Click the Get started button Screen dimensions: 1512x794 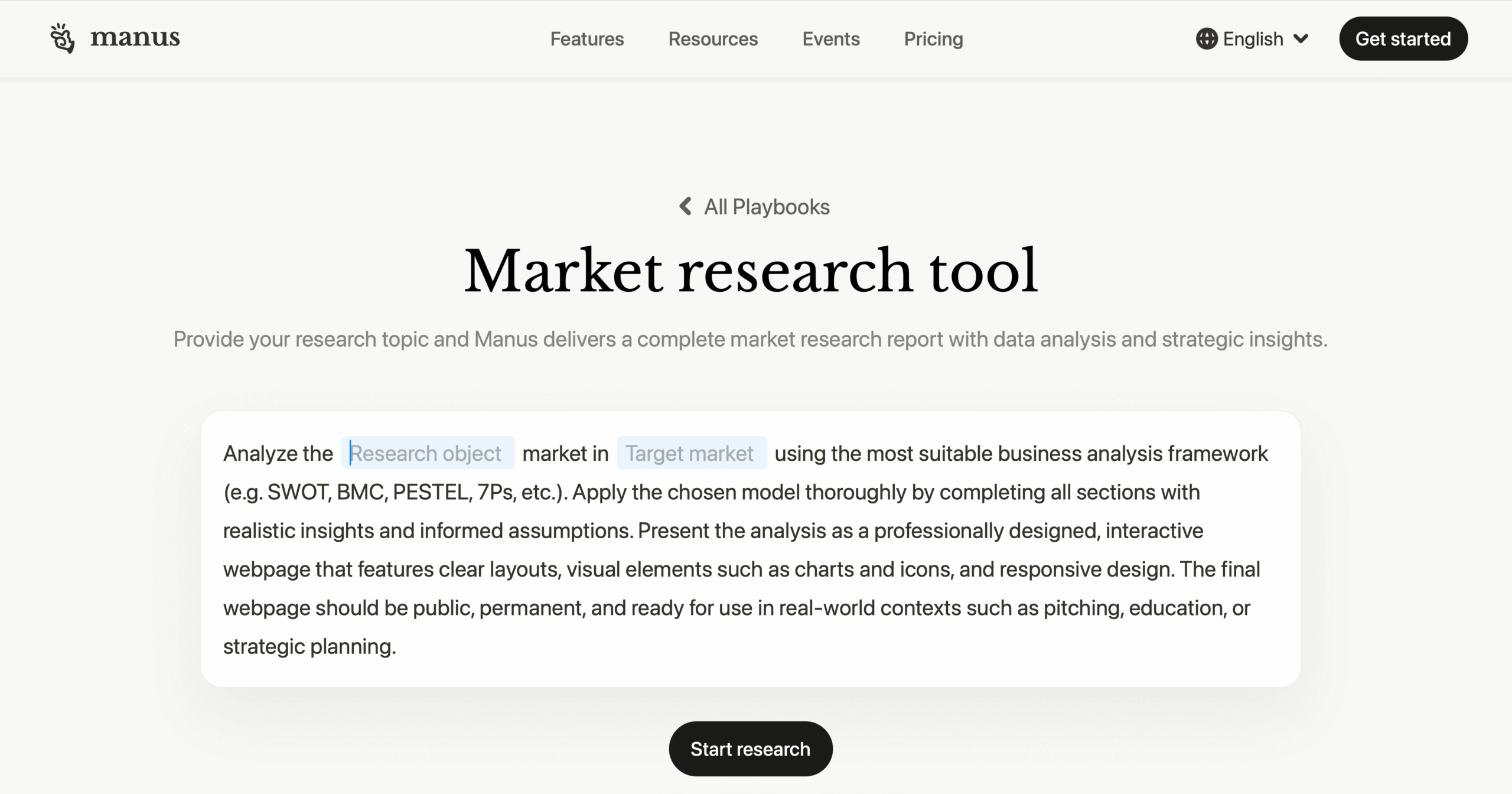pyautogui.click(x=1403, y=39)
